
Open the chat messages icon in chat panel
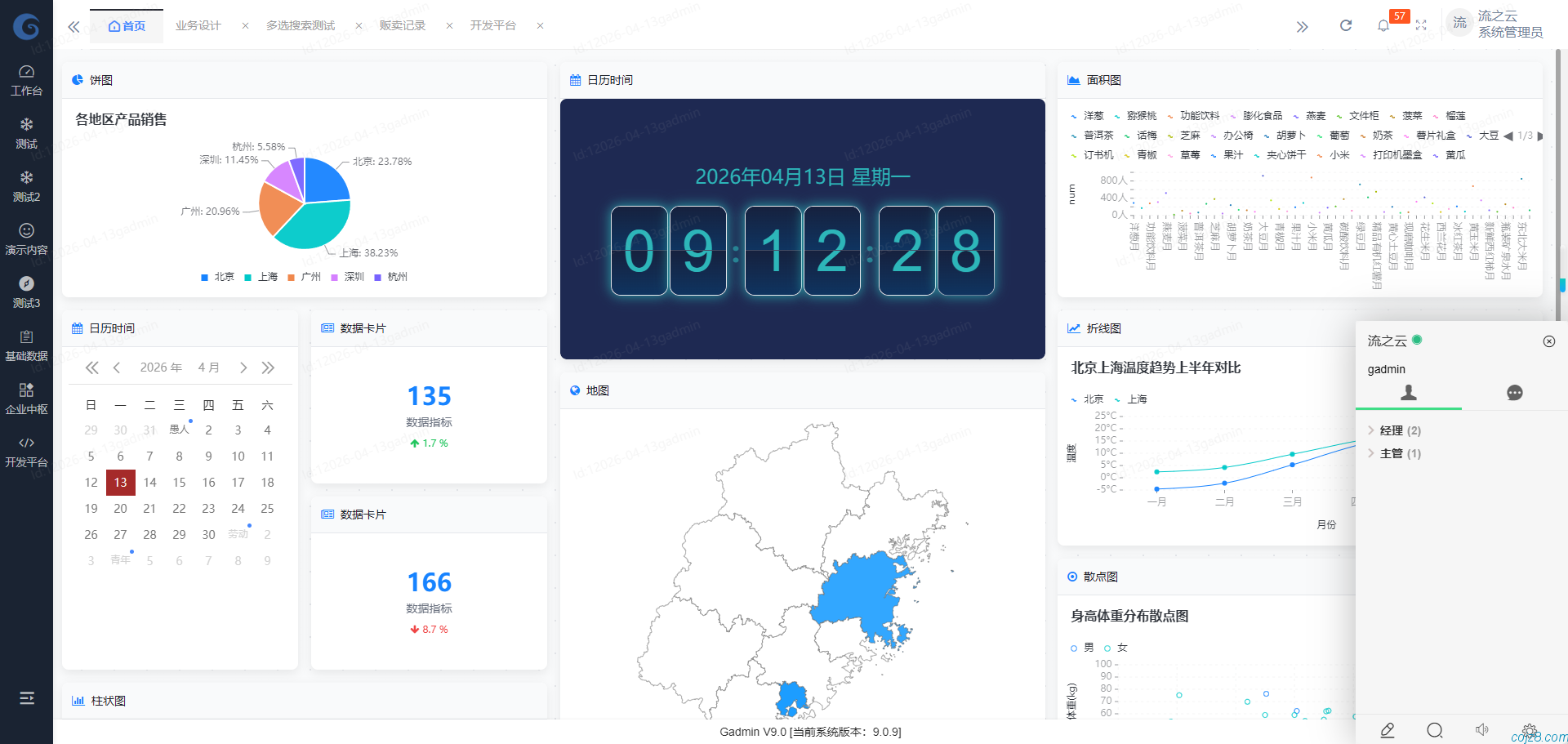pyautogui.click(x=1514, y=393)
